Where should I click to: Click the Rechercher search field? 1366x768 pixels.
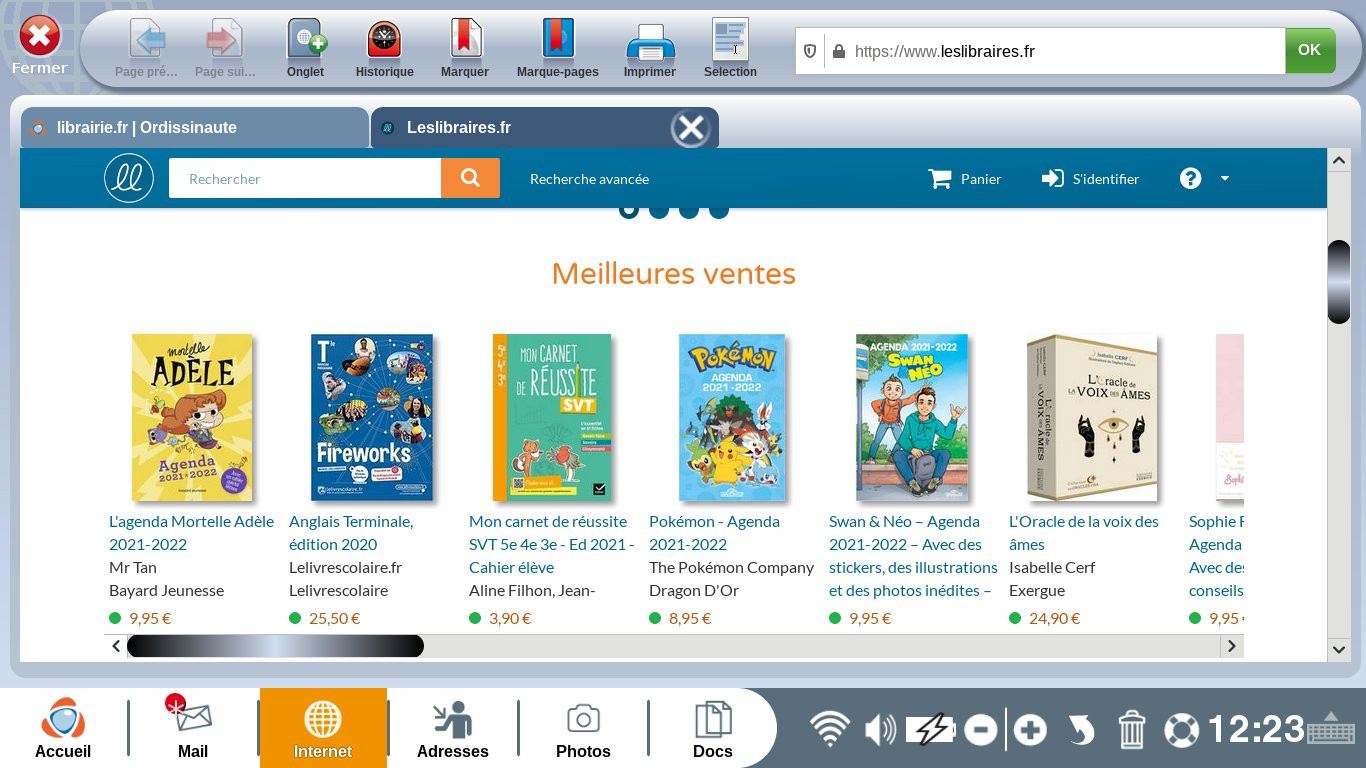(305, 178)
